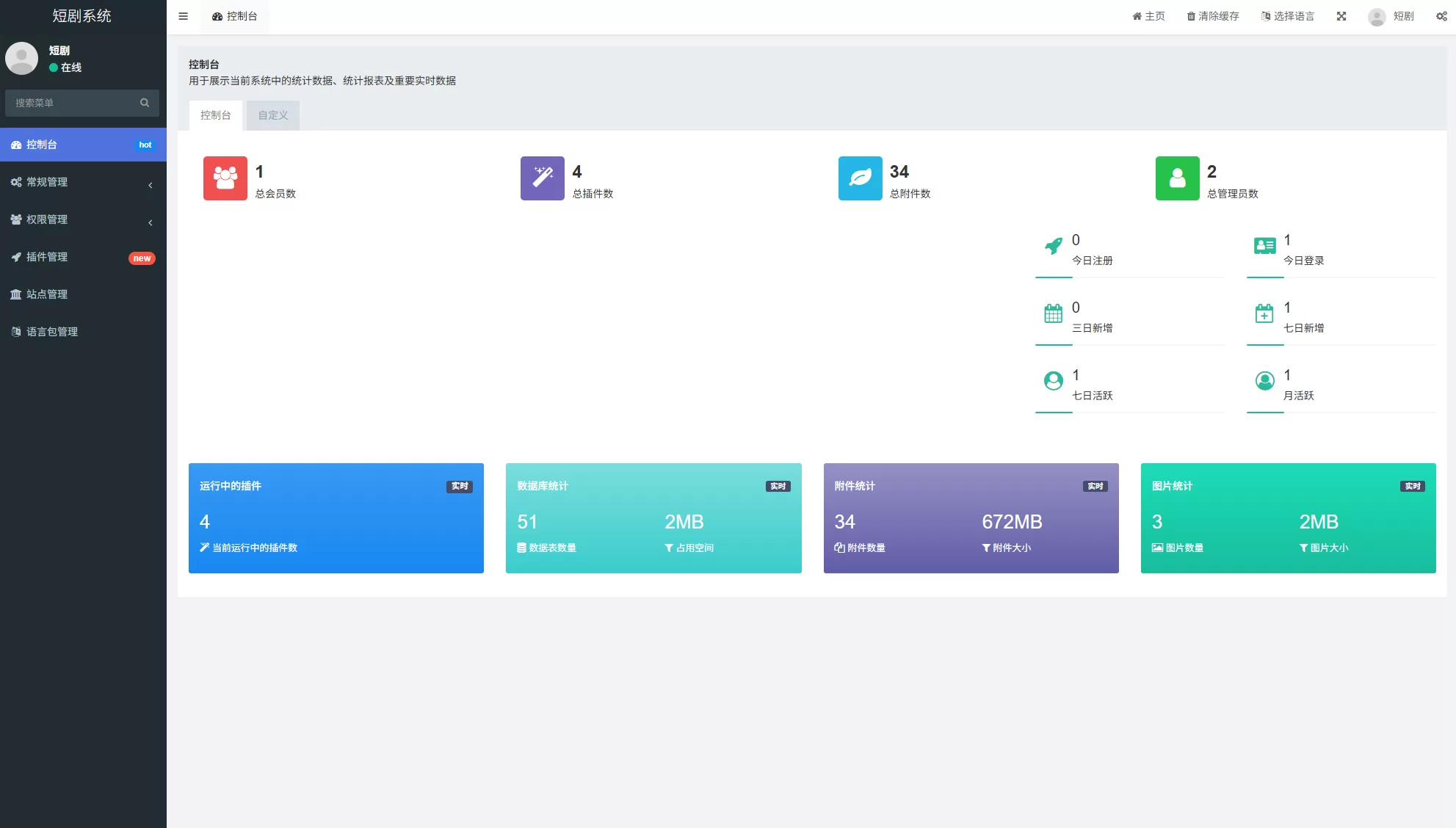The height and width of the screenshot is (828, 1456).
Task: Click into the 搜索菜单 search field
Action: click(72, 103)
